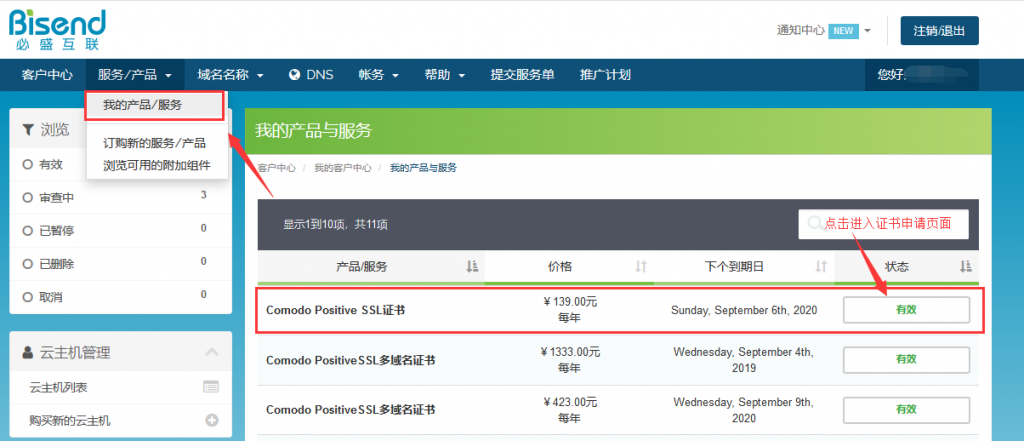Image resolution: width=1024 pixels, height=441 pixels.
Task: Click Wednesday, September 9th, 2020 due date
Action: coord(744,410)
